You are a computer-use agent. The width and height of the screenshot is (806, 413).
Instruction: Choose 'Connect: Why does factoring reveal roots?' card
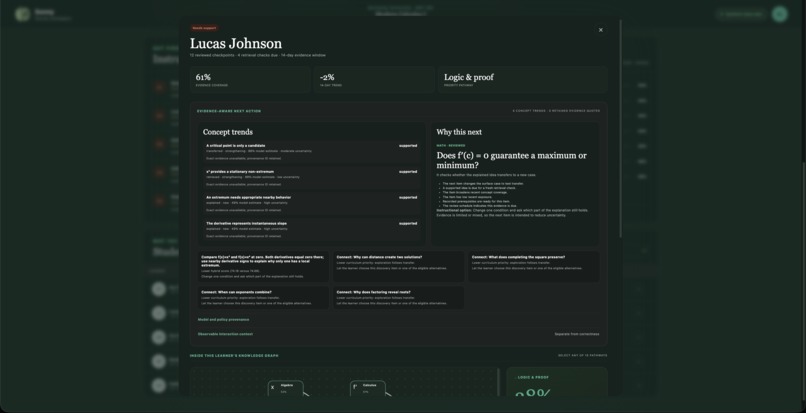[x=398, y=298]
